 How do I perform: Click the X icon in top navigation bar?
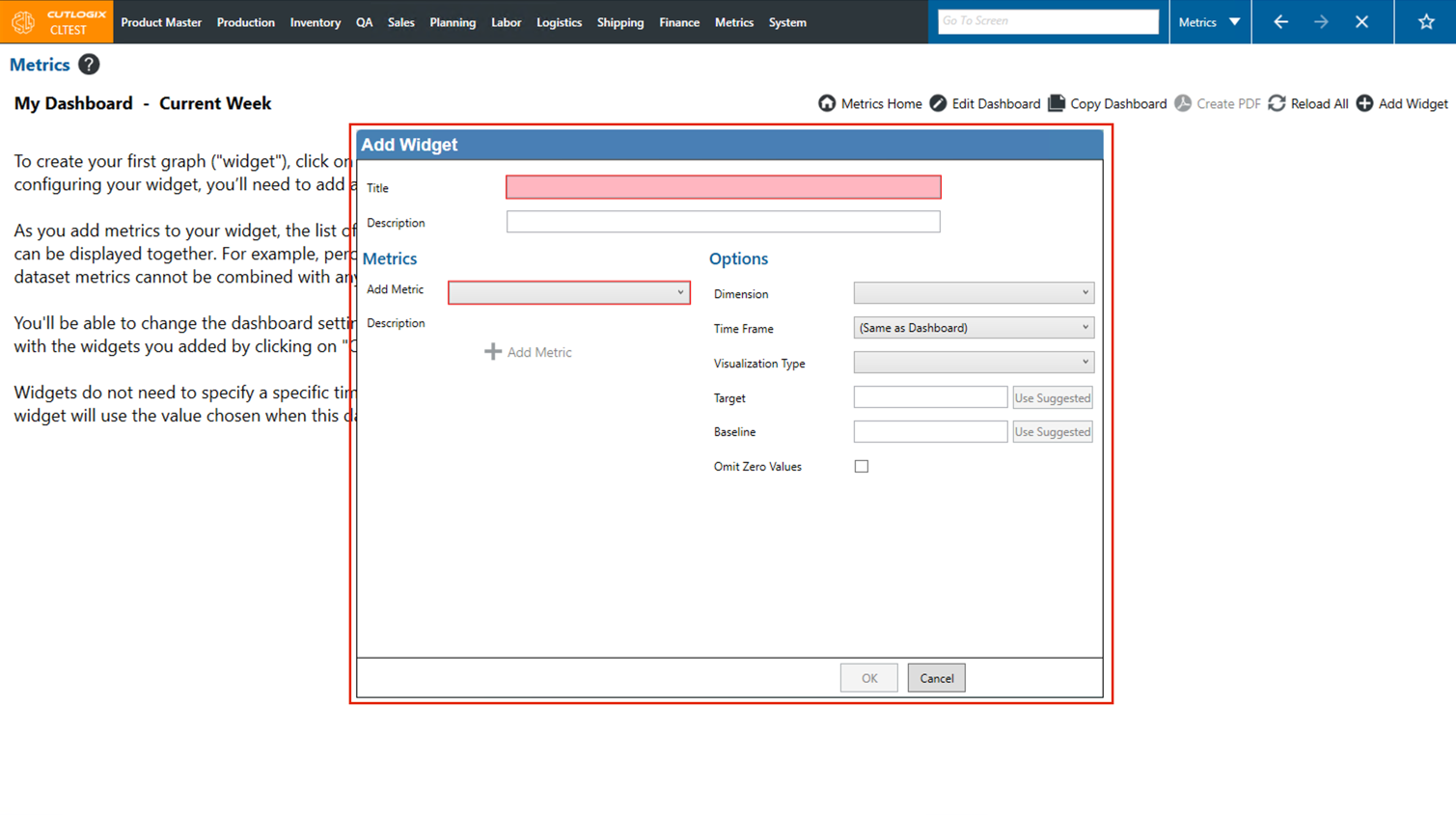[1361, 22]
